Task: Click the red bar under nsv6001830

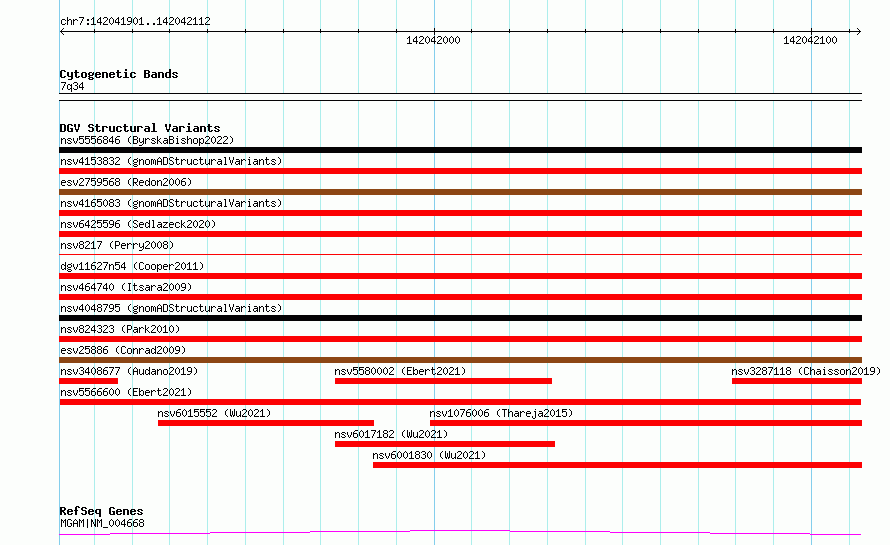Action: click(x=618, y=465)
